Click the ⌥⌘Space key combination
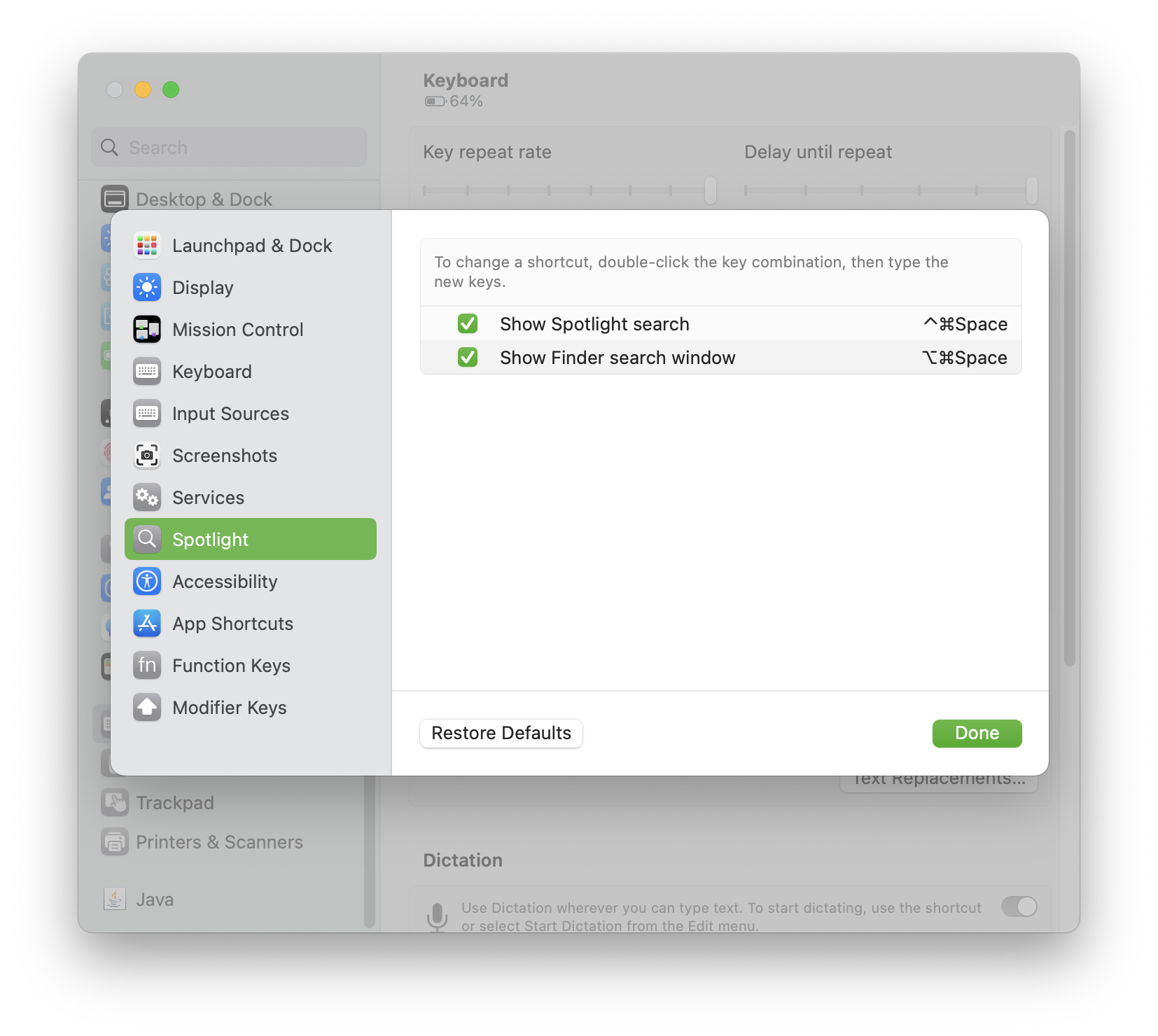 965,357
